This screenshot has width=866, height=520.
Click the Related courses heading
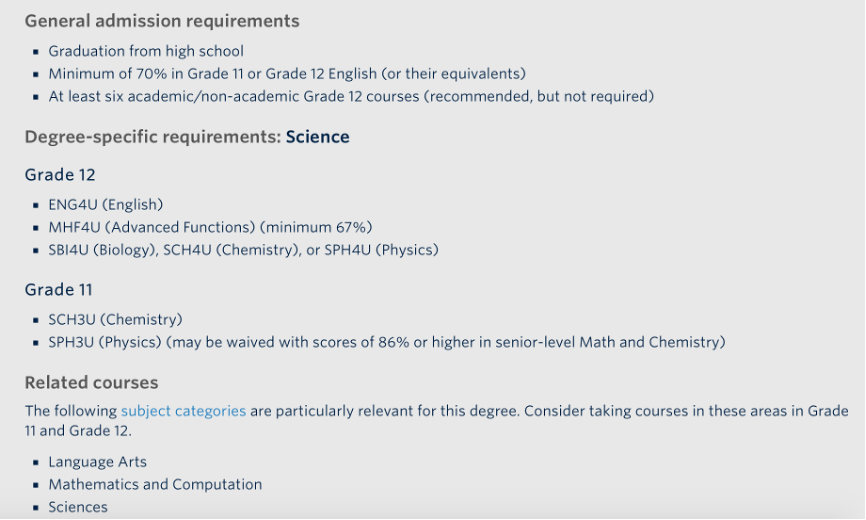(x=92, y=383)
